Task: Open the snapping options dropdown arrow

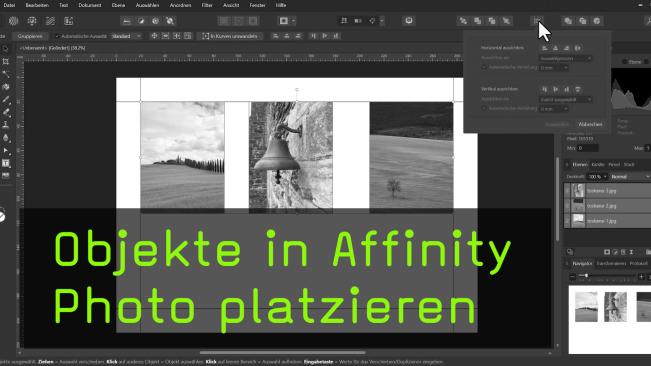Action: pyautogui.click(x=382, y=21)
